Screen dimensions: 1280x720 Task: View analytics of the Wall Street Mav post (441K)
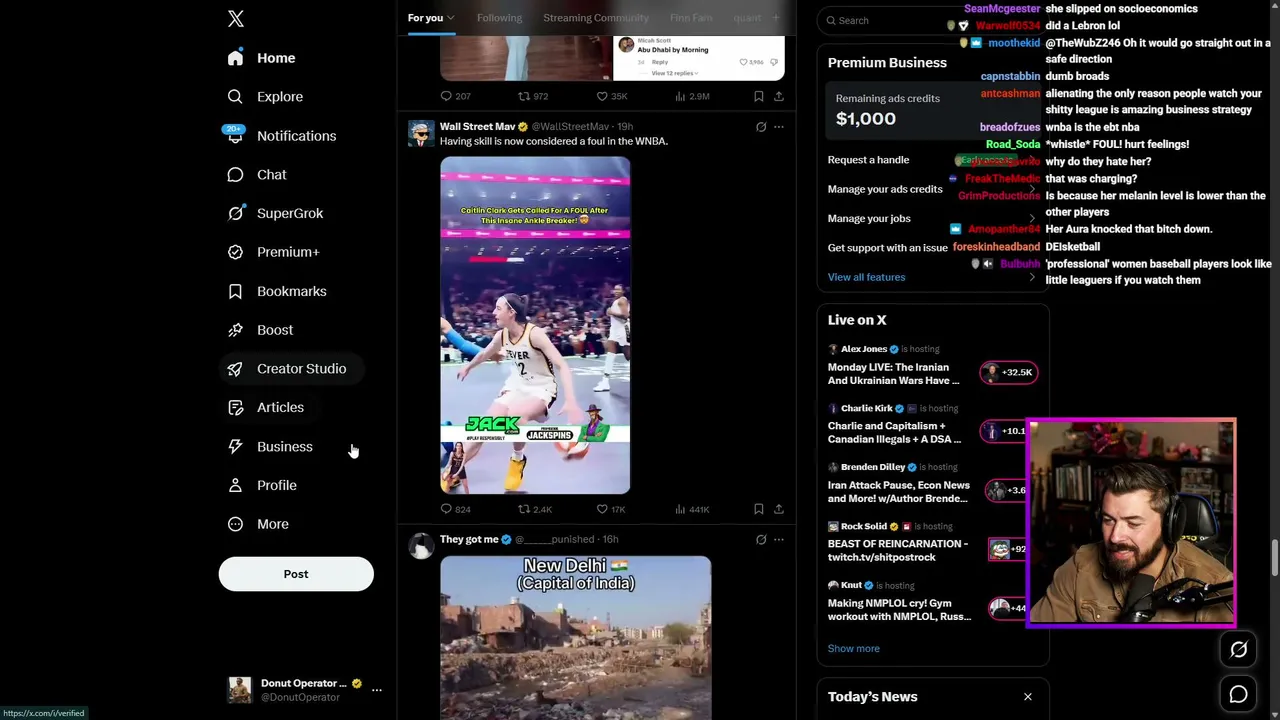coord(692,509)
